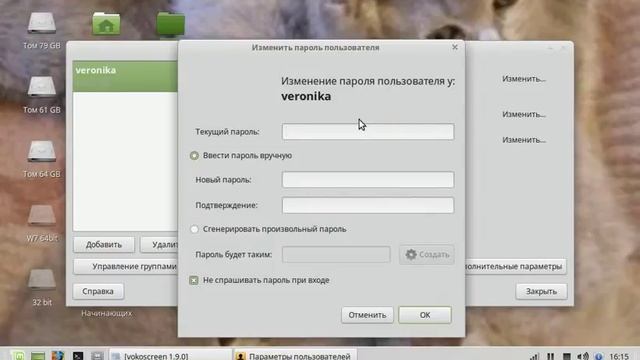Open the Том 79 GB drive icon

tap(42, 23)
